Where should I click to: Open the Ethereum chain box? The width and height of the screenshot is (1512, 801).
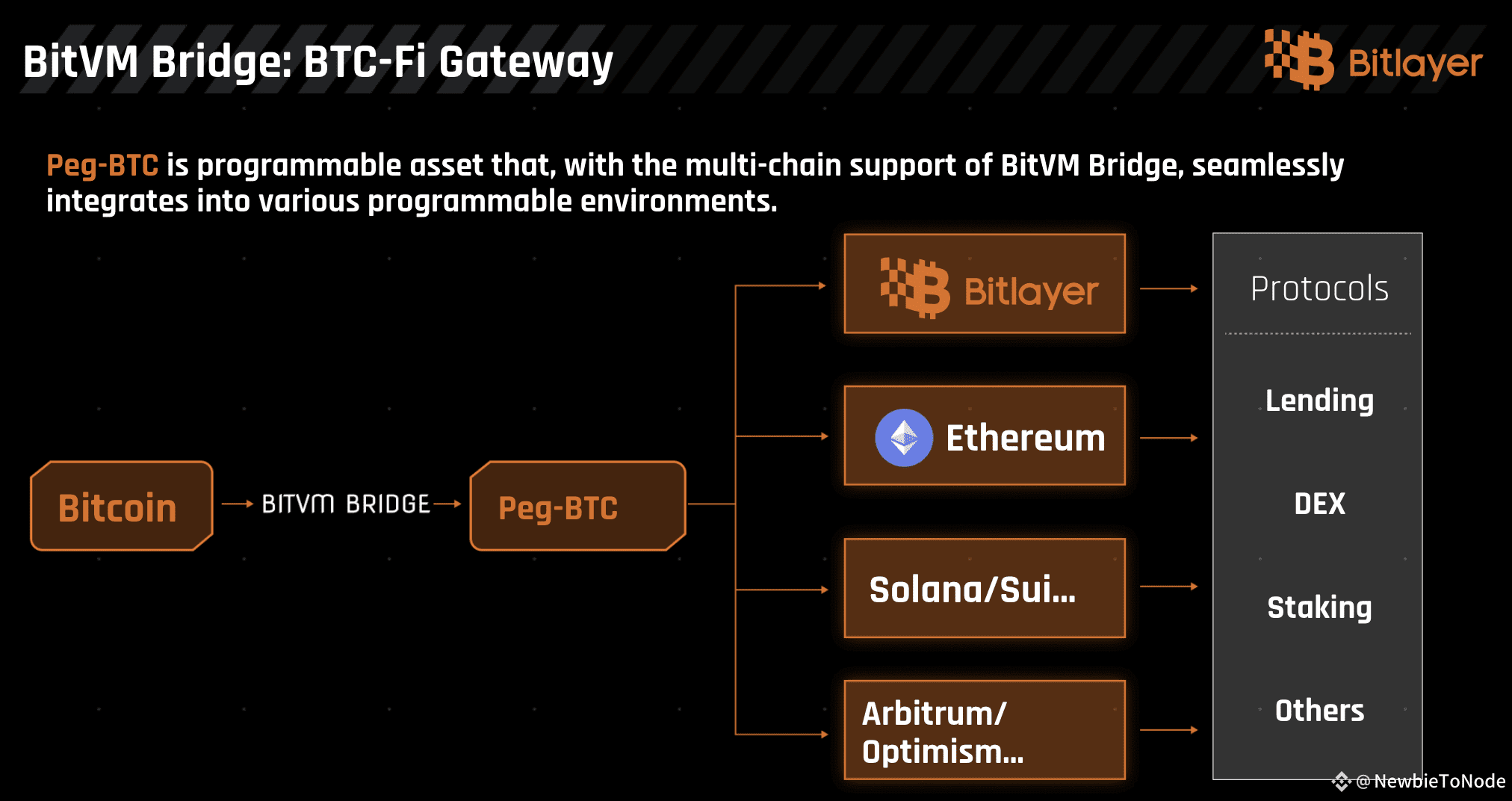click(x=985, y=436)
